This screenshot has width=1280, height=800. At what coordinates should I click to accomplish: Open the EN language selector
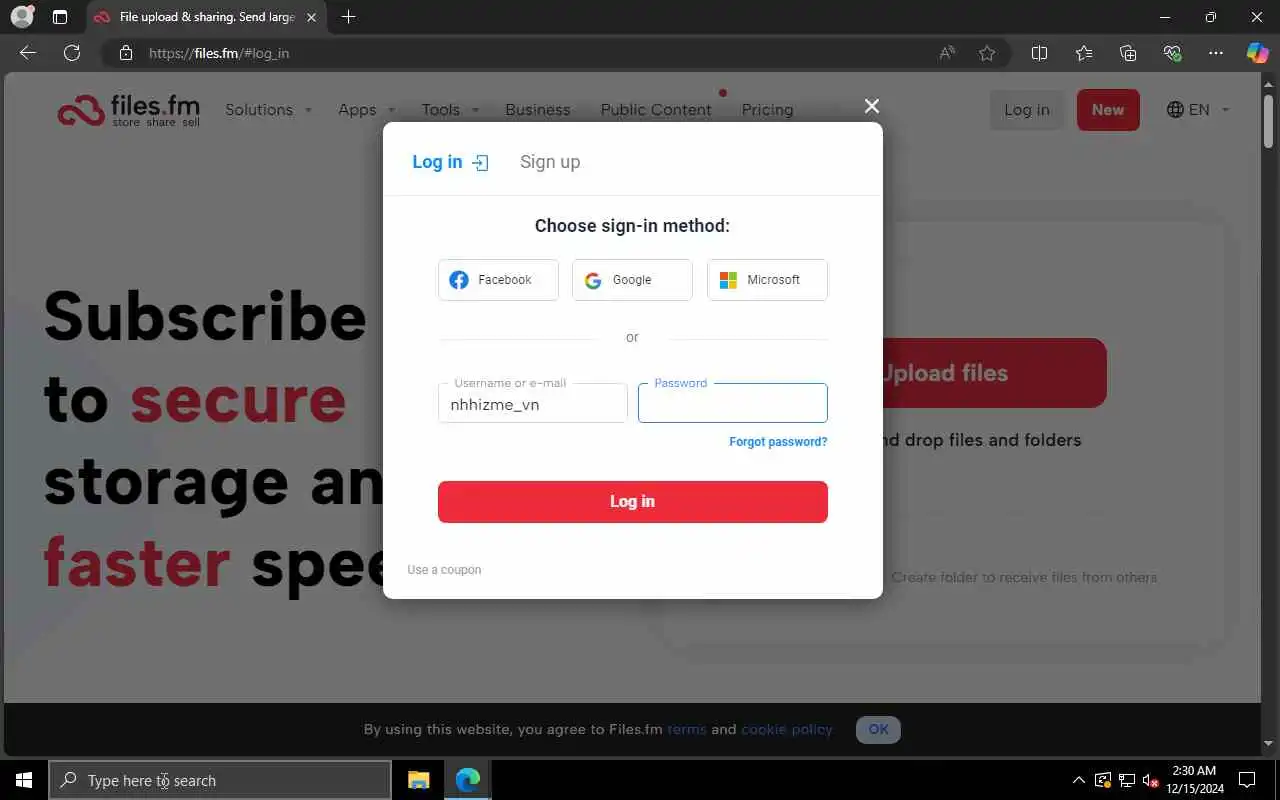1198,110
